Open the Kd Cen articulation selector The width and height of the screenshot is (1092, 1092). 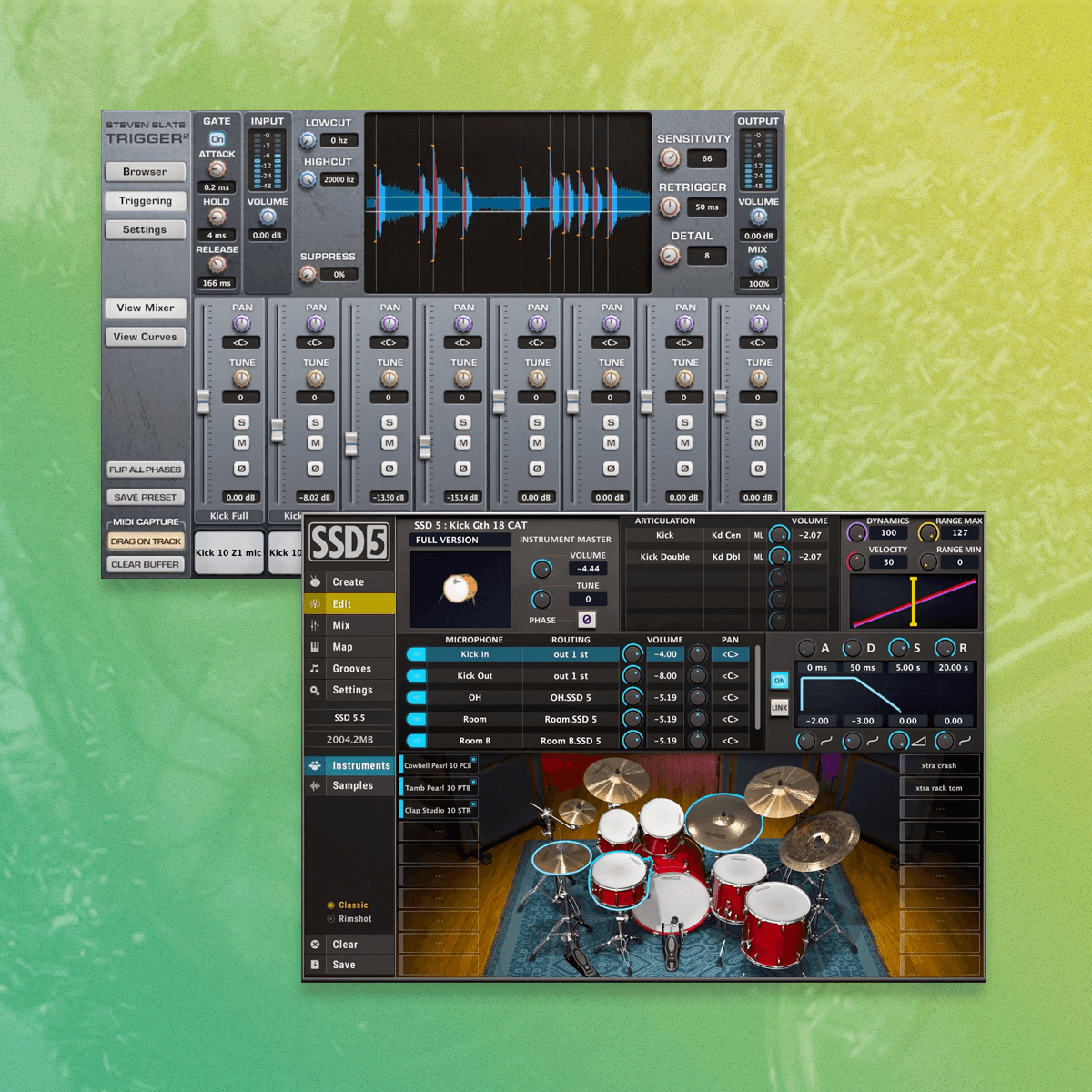tap(726, 536)
